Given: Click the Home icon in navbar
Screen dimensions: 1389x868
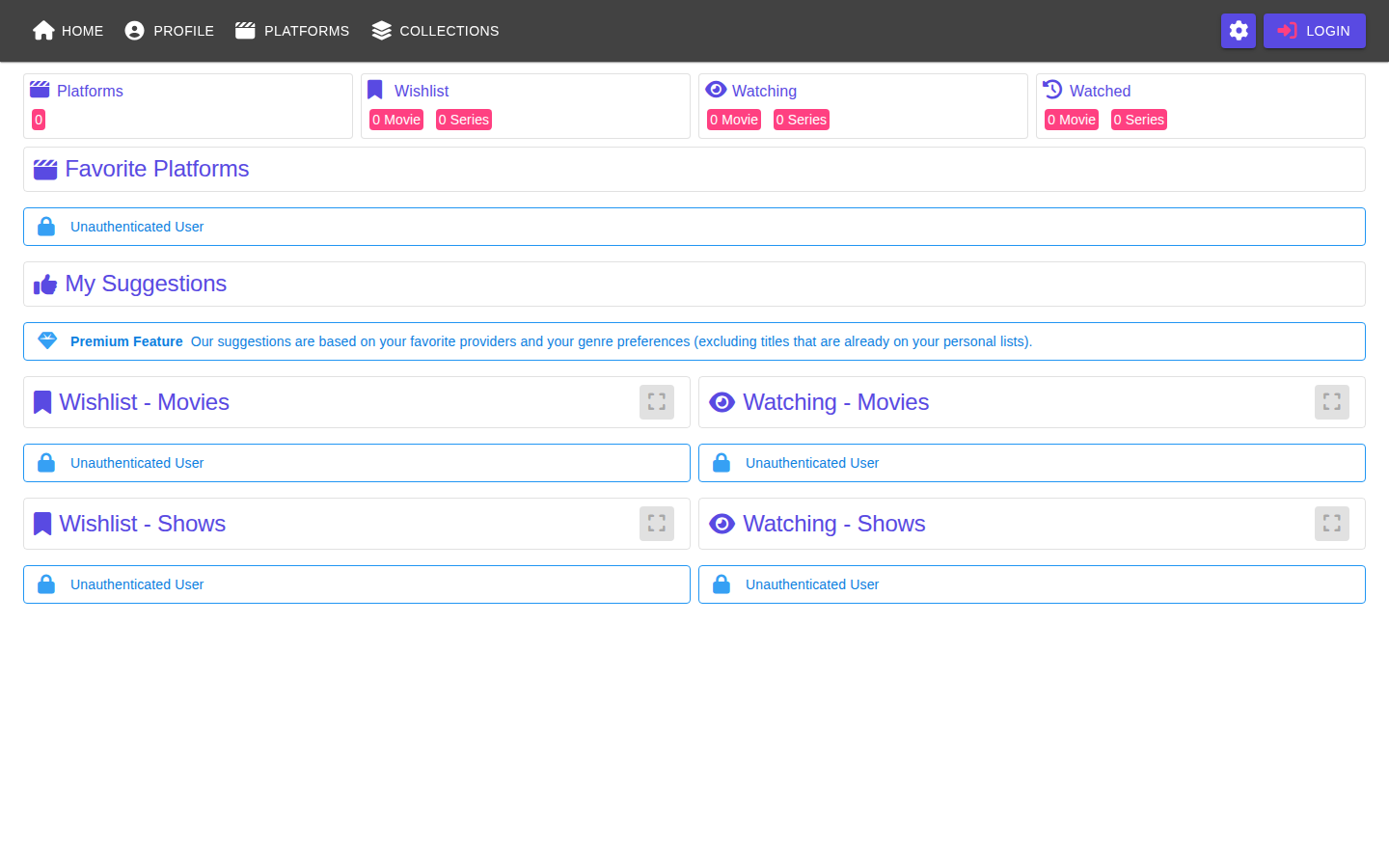Looking at the screenshot, I should [x=43, y=31].
